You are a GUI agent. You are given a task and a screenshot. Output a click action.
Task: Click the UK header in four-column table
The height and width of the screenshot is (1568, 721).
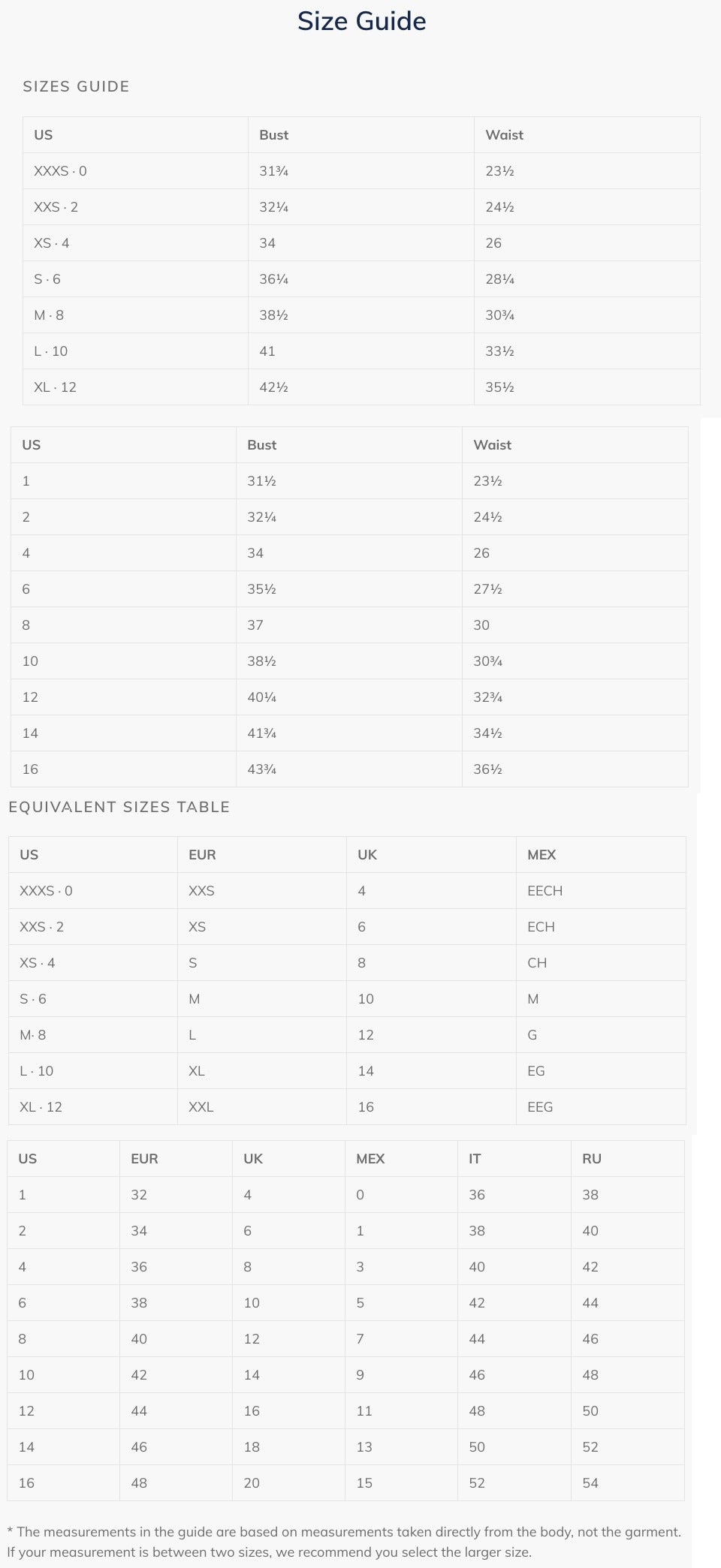click(367, 855)
